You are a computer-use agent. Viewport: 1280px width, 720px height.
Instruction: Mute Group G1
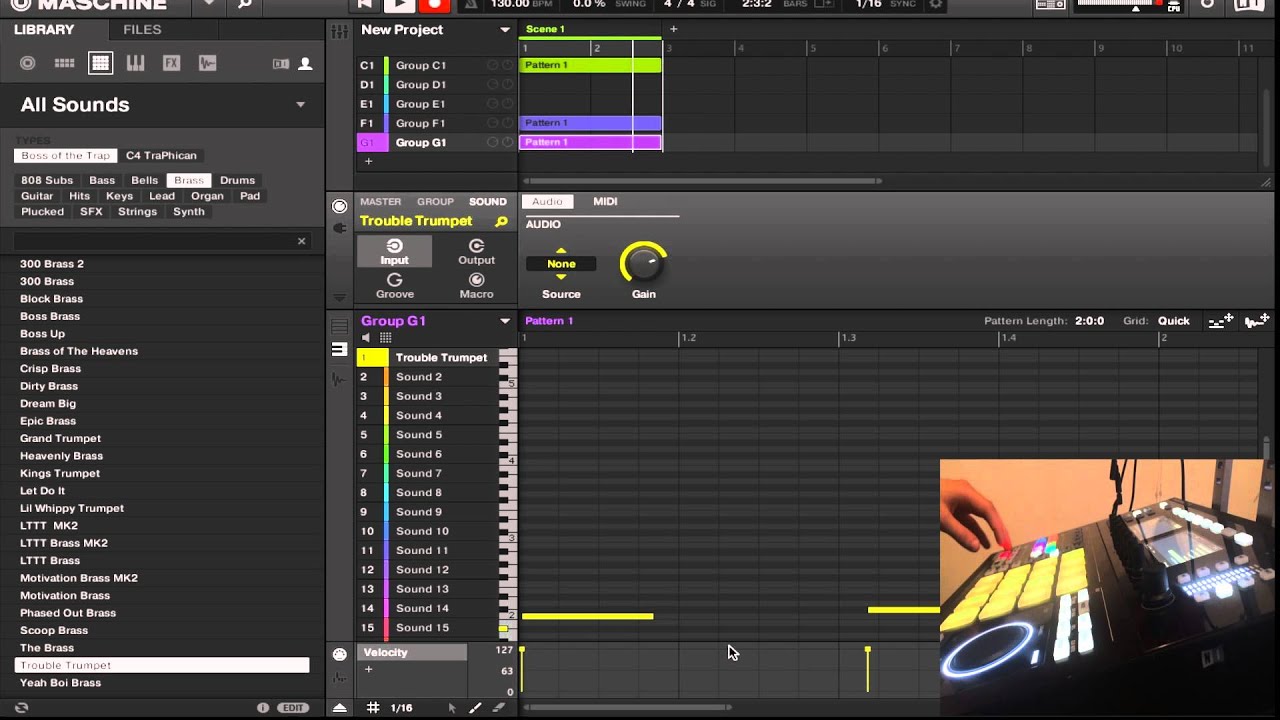(x=492, y=142)
